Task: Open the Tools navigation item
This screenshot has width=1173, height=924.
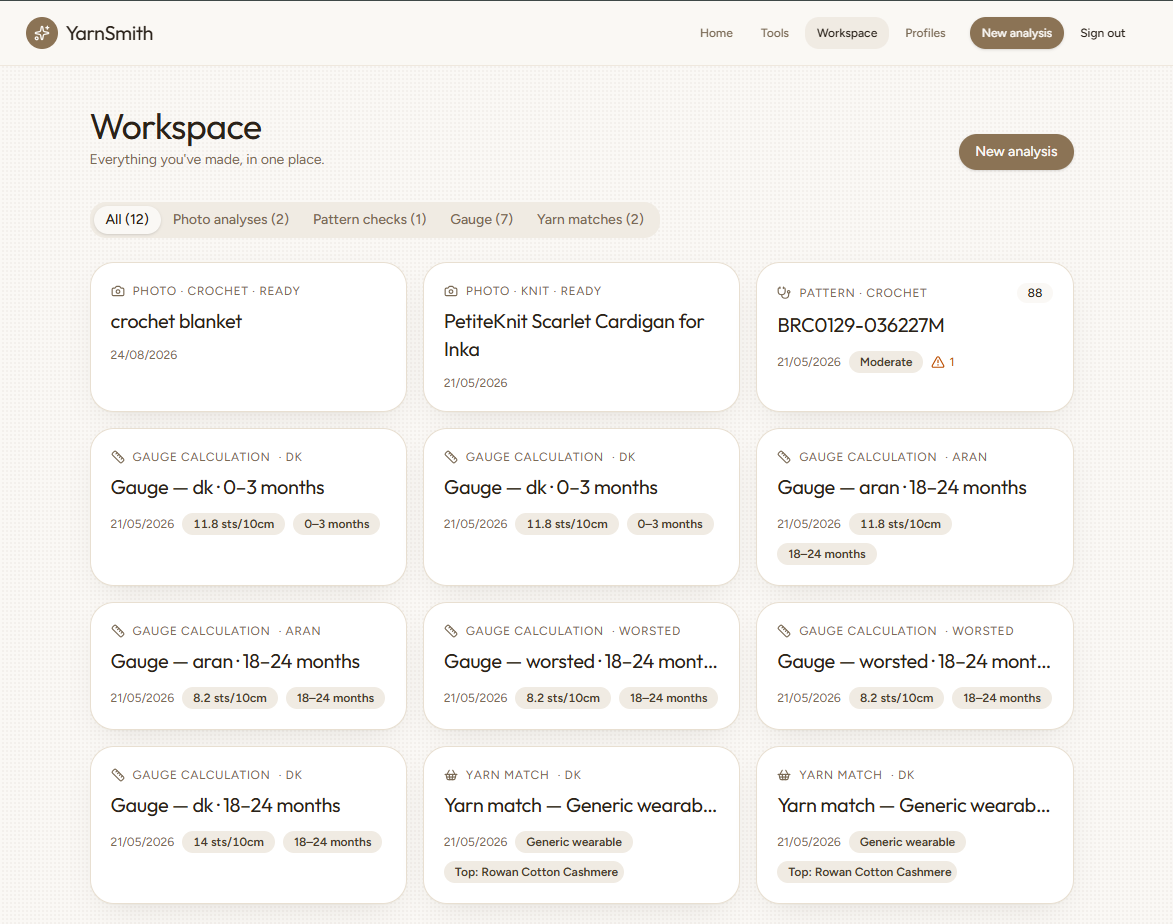Action: [x=774, y=33]
